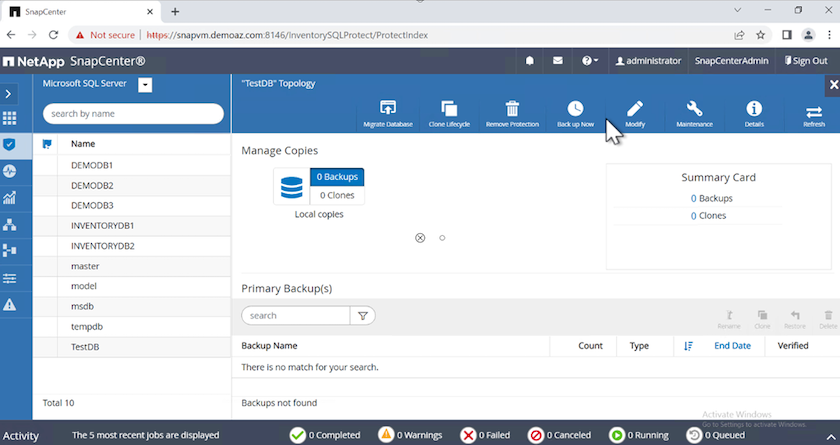Select tempdb database row

[132, 327]
